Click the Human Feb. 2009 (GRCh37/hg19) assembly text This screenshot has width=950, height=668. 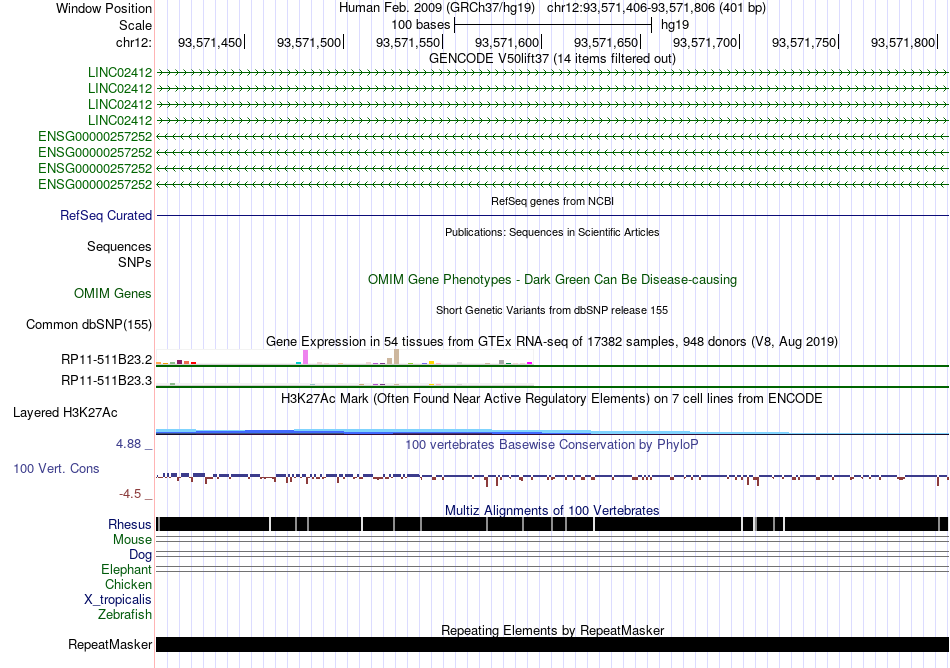437,8
